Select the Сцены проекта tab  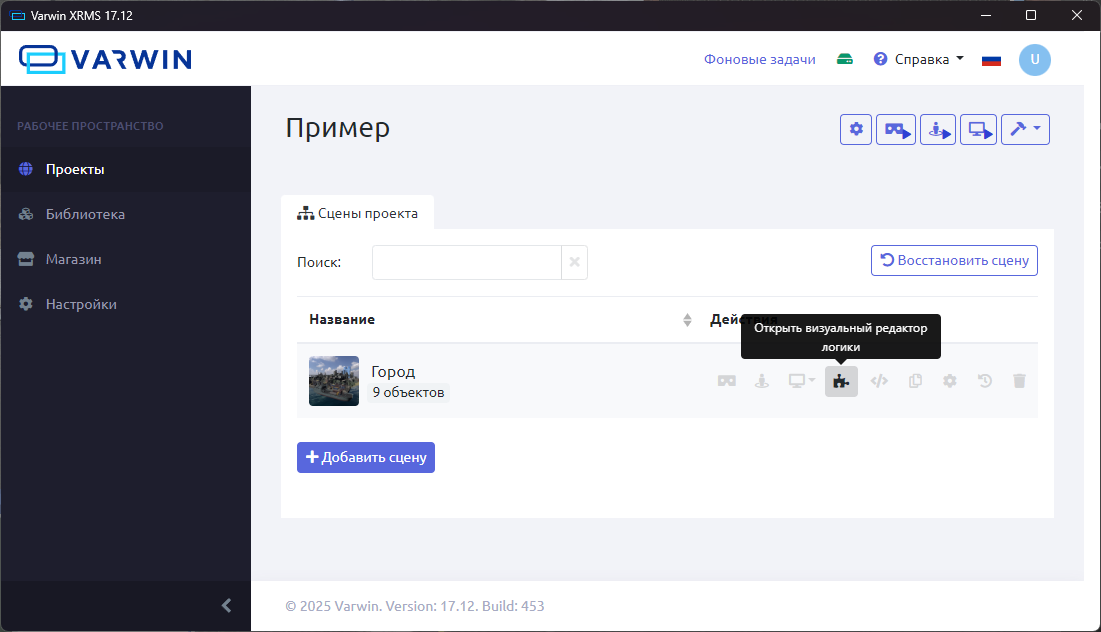[x=358, y=213]
